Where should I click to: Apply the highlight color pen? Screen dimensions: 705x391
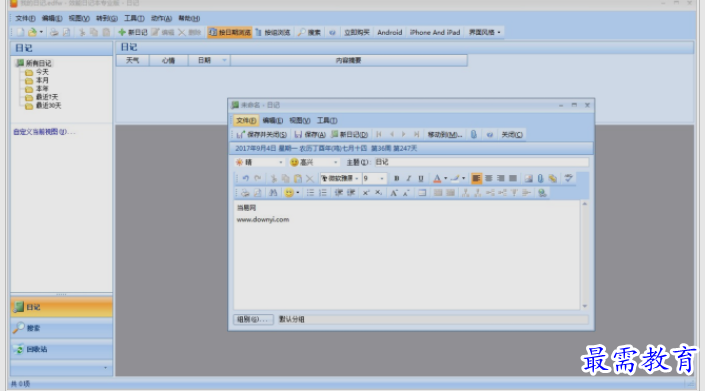click(x=455, y=178)
